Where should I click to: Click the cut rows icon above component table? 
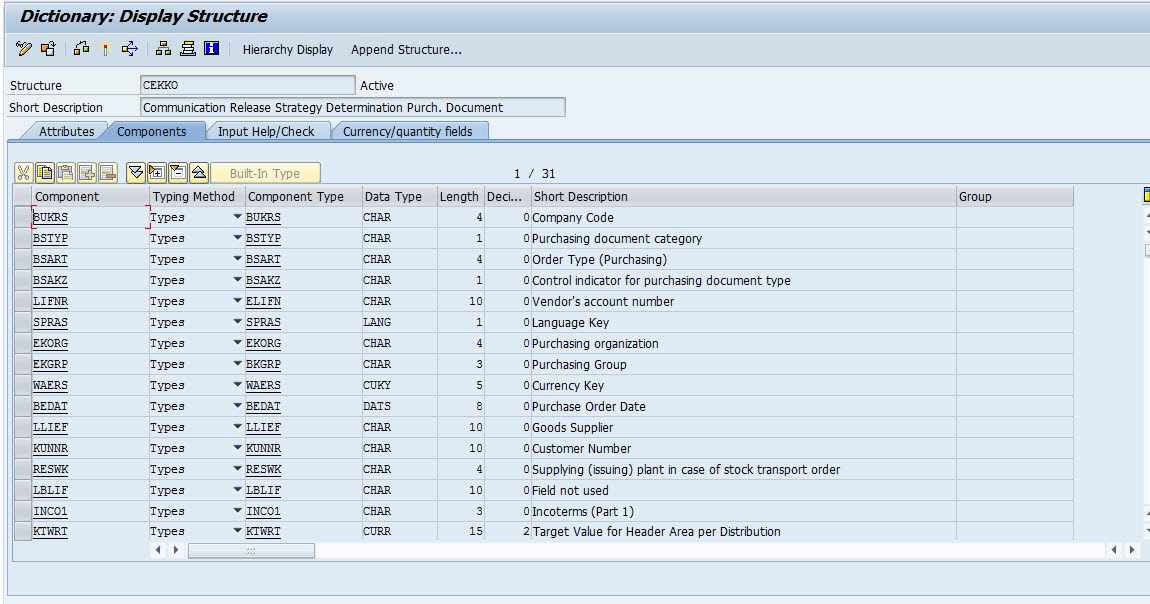pos(23,172)
